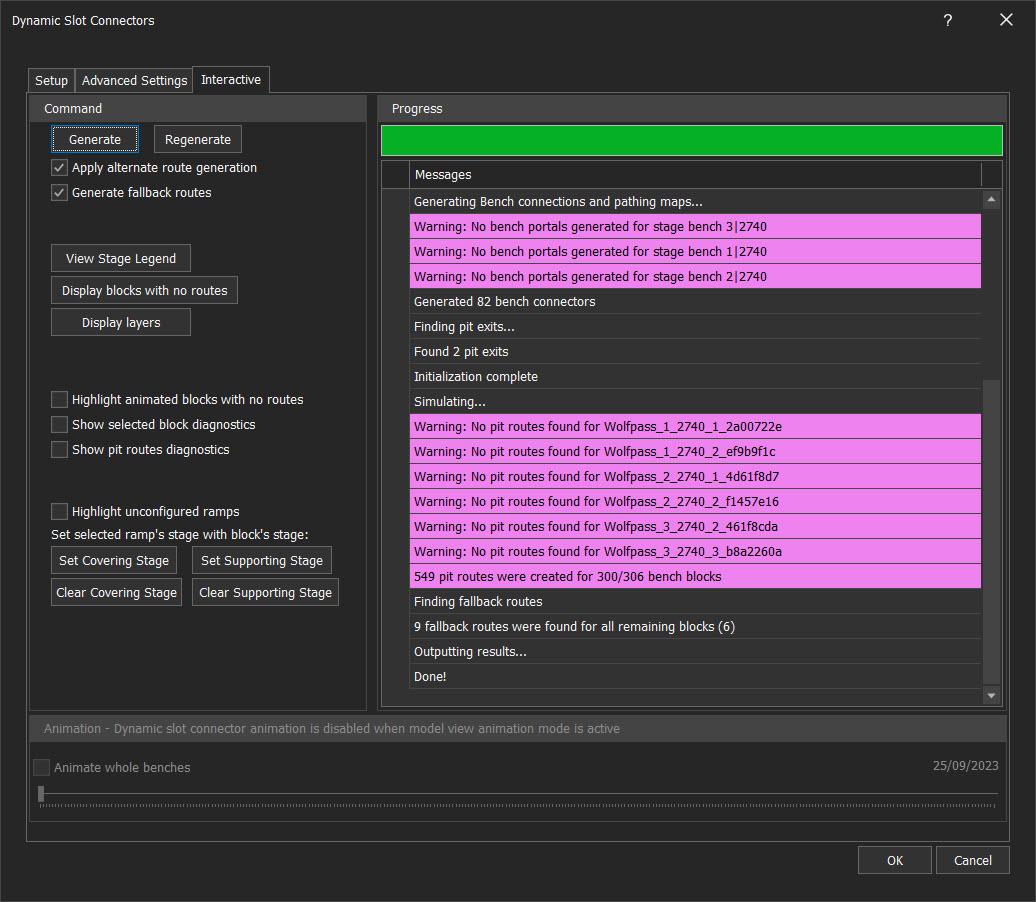Screen dimensions: 1036x902
Task: Open the Advanced Settings tab
Action: point(134,81)
